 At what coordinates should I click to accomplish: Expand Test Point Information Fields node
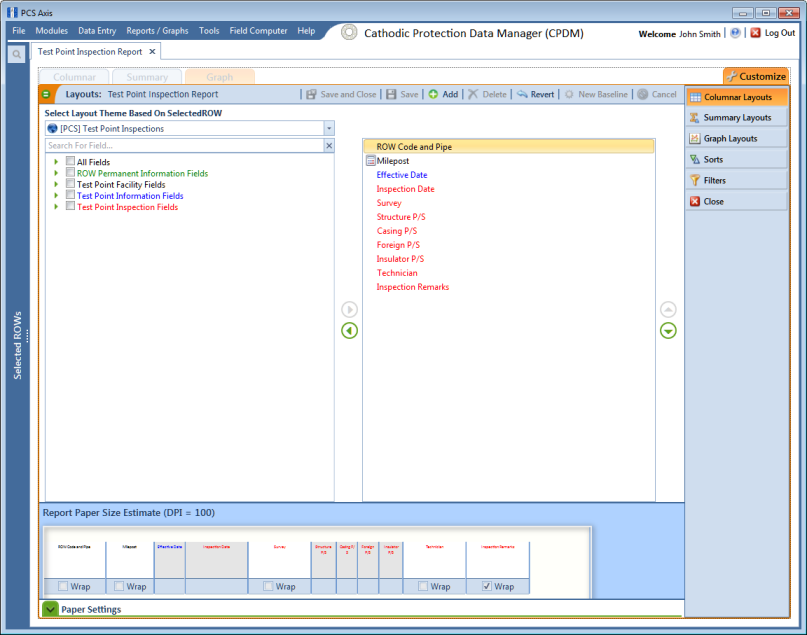[x=56, y=196]
